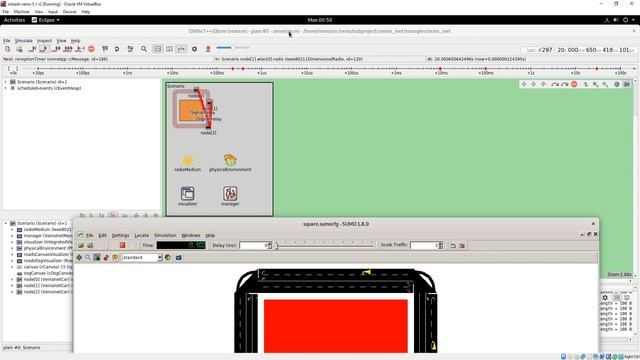
Task: Expand the physicalEnvironment tree node
Action: (x=12, y=248)
